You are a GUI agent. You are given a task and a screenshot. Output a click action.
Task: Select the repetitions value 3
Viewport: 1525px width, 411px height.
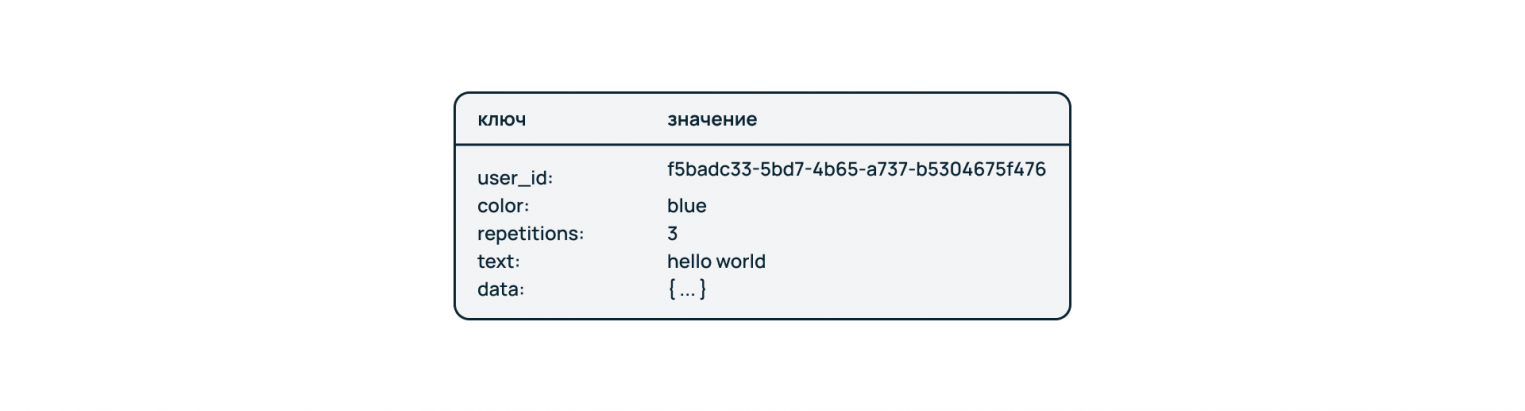pos(672,234)
